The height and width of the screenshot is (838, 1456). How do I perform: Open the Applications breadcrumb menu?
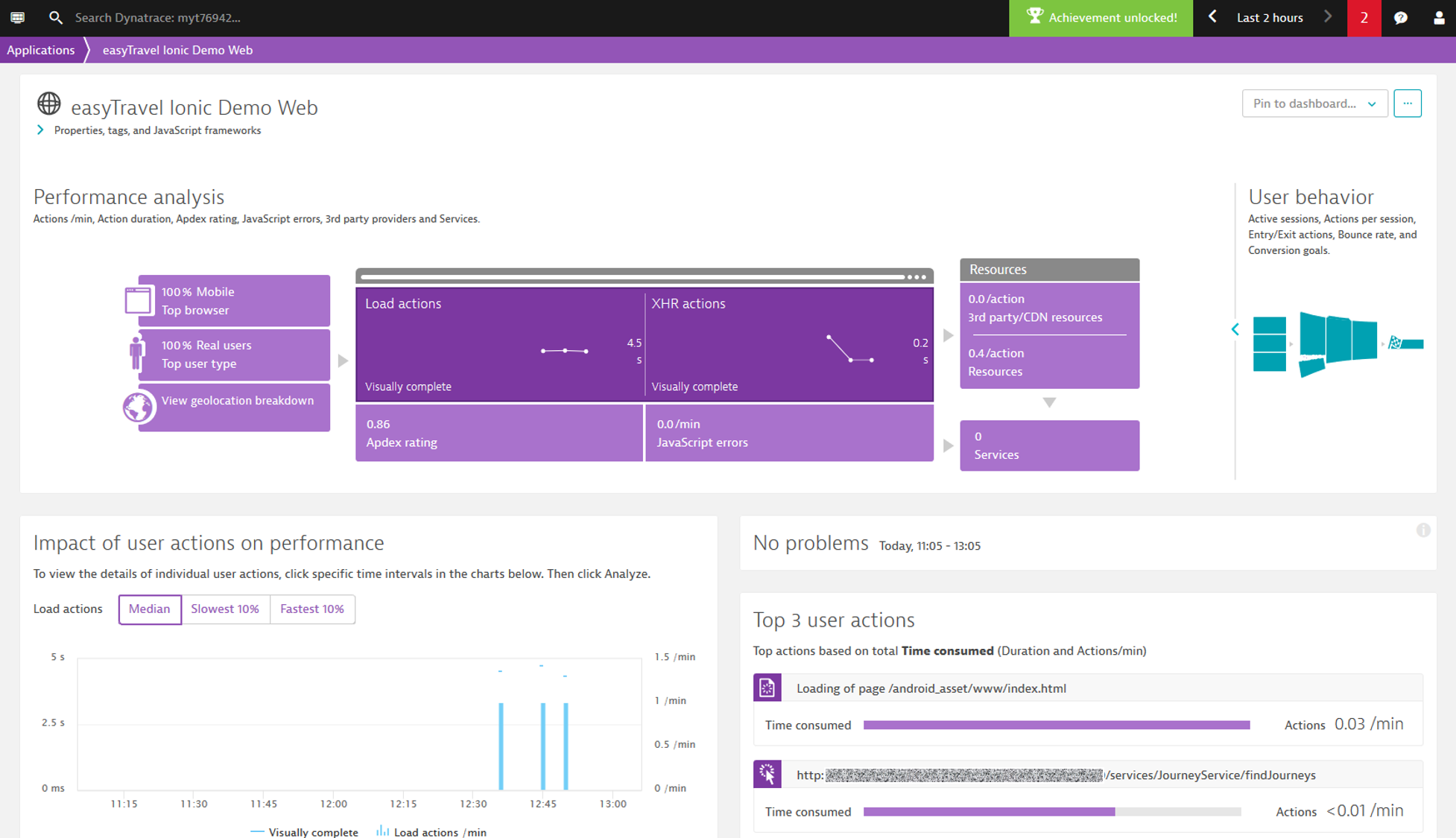click(40, 49)
